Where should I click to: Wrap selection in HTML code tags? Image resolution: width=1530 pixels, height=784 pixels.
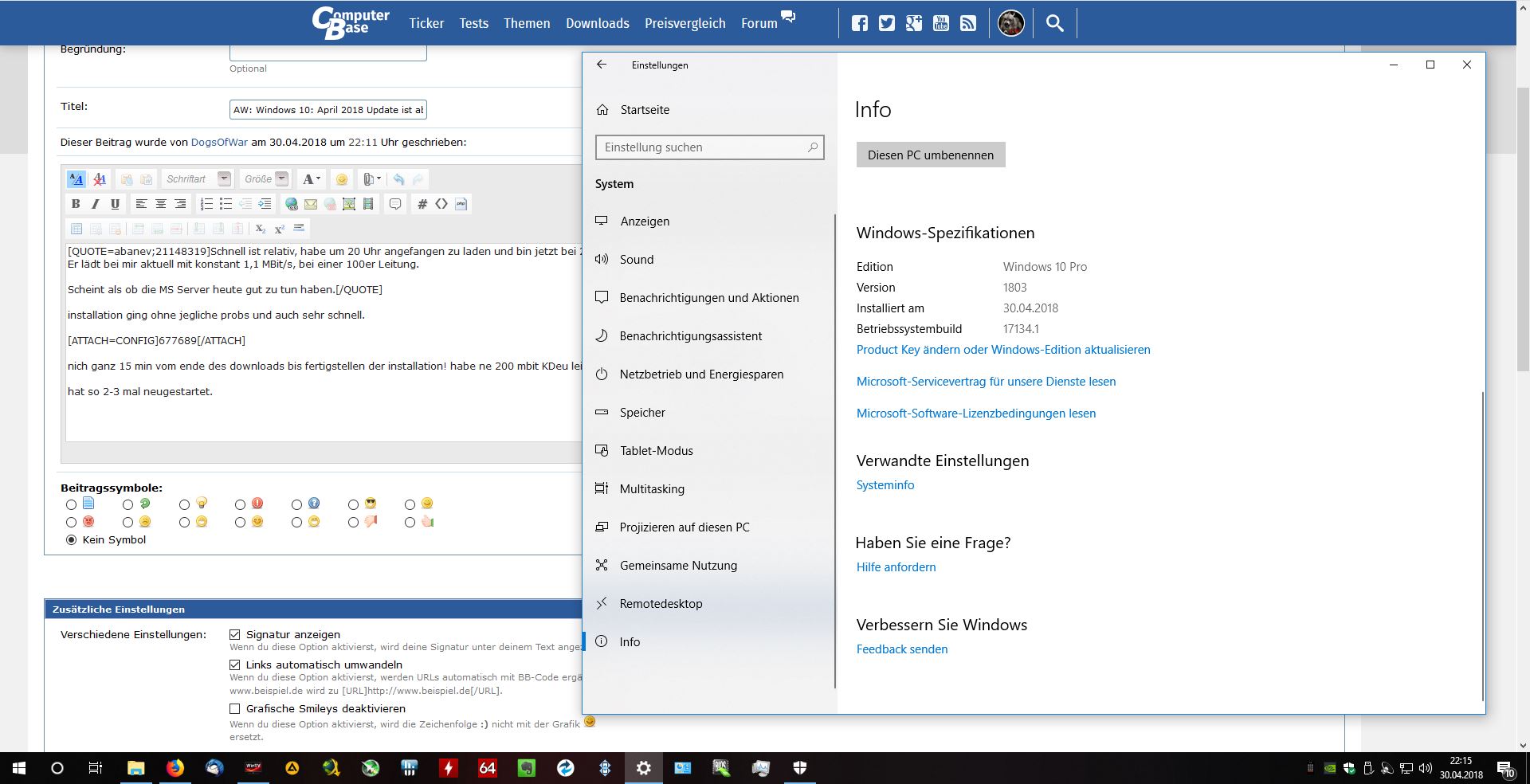pos(441,204)
